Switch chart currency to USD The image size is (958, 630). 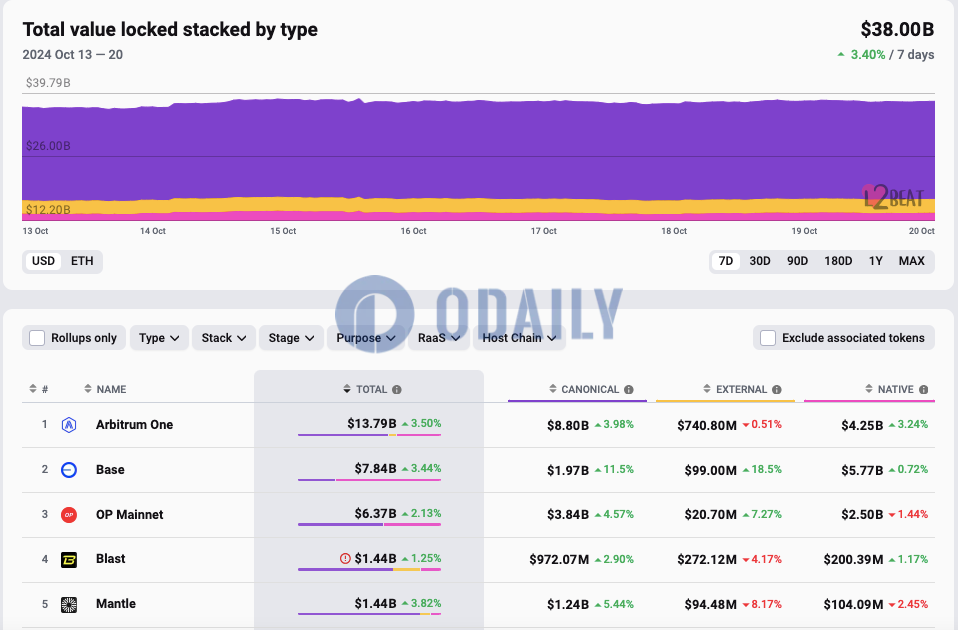point(43,261)
